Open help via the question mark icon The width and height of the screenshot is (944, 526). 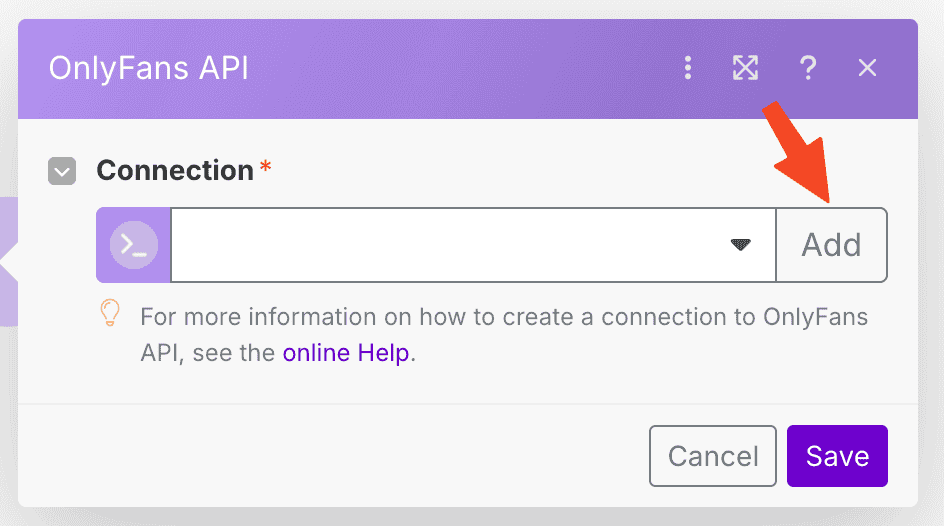click(808, 68)
